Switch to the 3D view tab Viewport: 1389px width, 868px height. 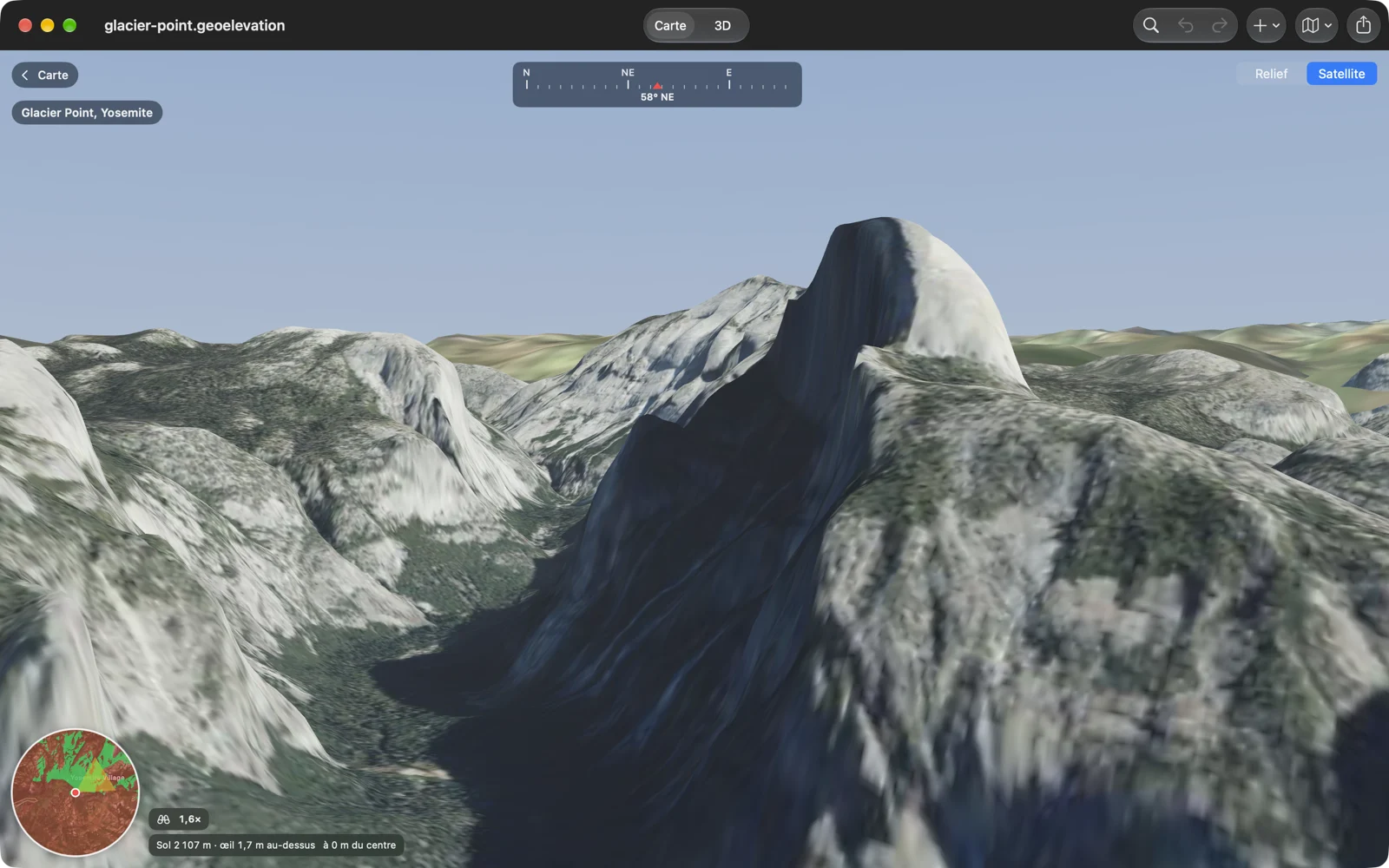point(722,25)
